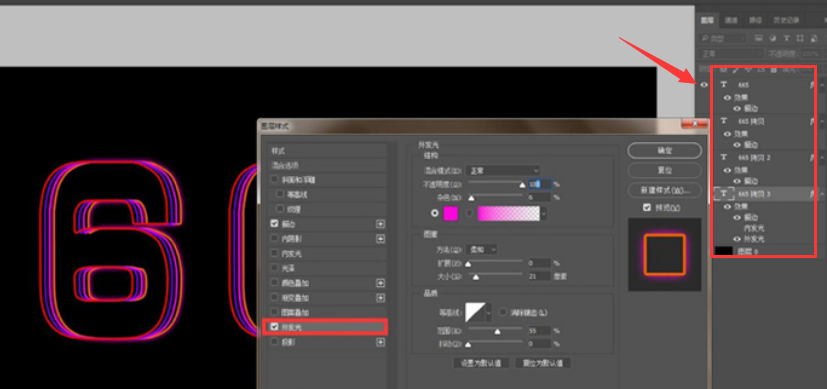Click the fx icon on layer 665 拷贝

tap(812, 121)
